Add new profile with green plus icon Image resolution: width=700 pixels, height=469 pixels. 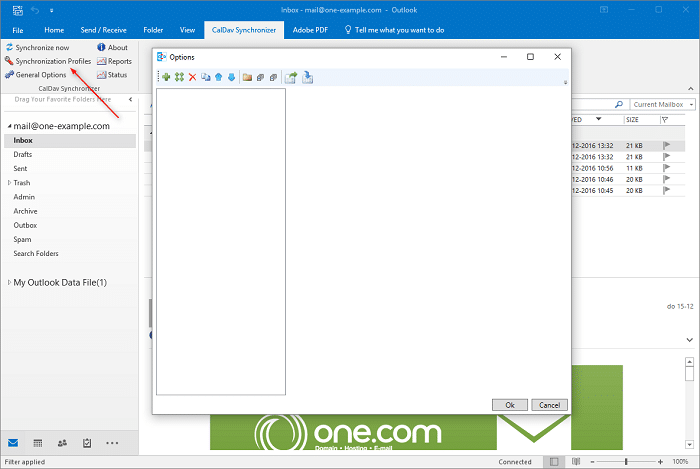pos(166,77)
